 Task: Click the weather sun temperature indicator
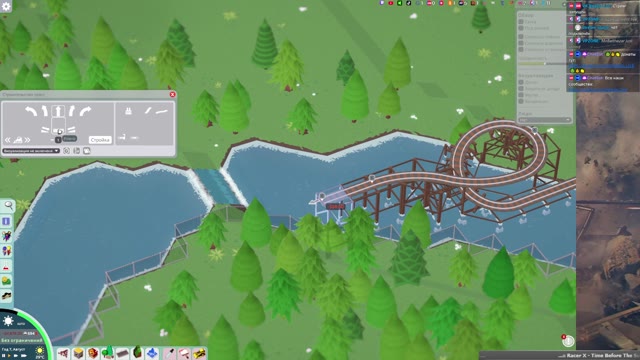point(40,352)
